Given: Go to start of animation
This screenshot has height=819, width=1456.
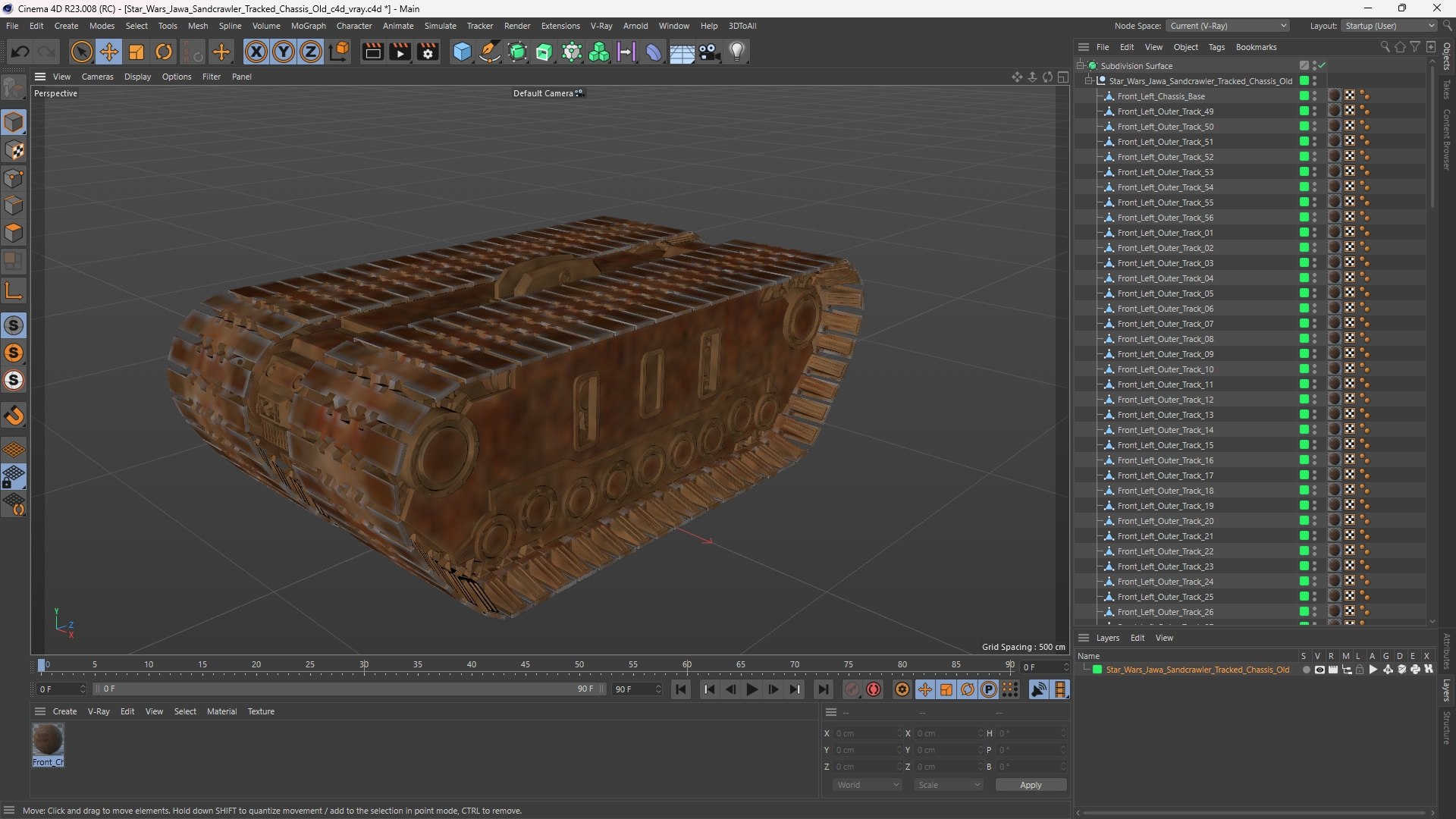Looking at the screenshot, I should (681, 689).
